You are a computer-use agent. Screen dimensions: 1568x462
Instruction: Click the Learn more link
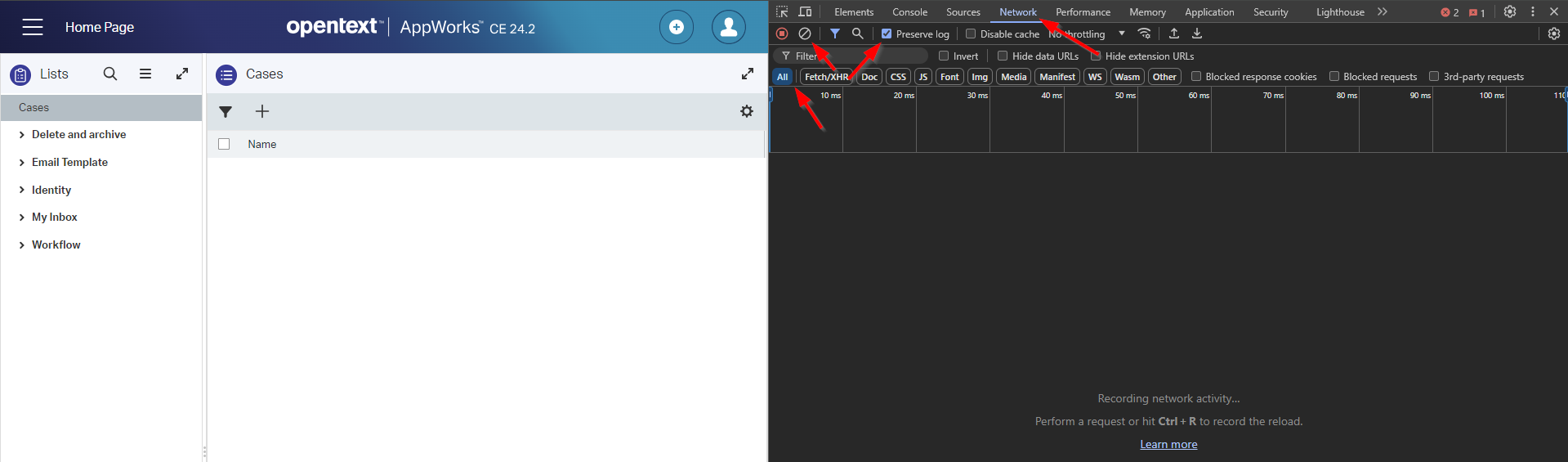1168,444
